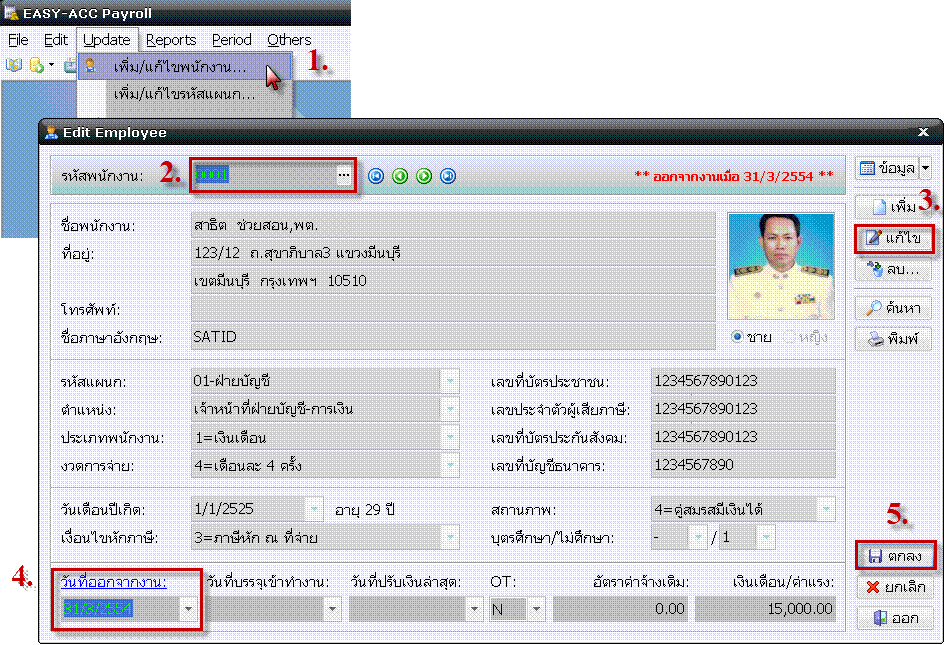This screenshot has width=944, height=645.
Task: Click the เพิ่ม add new employee button
Action: [x=894, y=207]
